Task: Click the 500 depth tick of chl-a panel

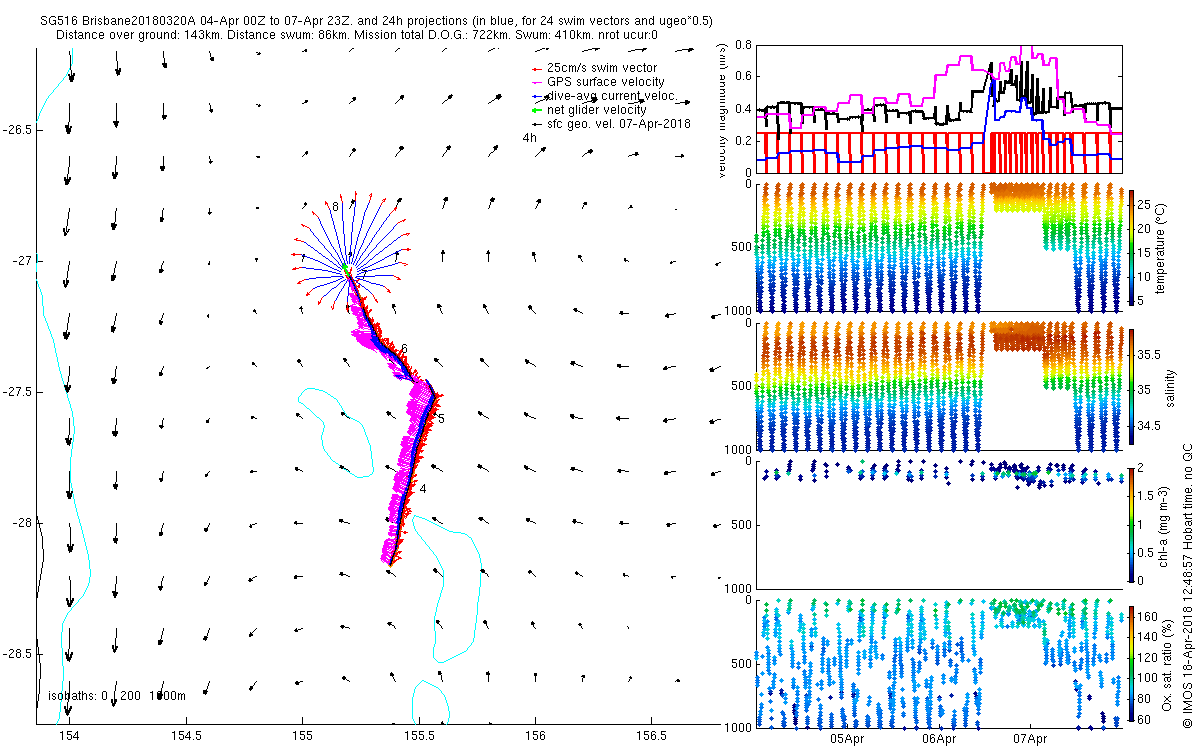Action: [741, 525]
